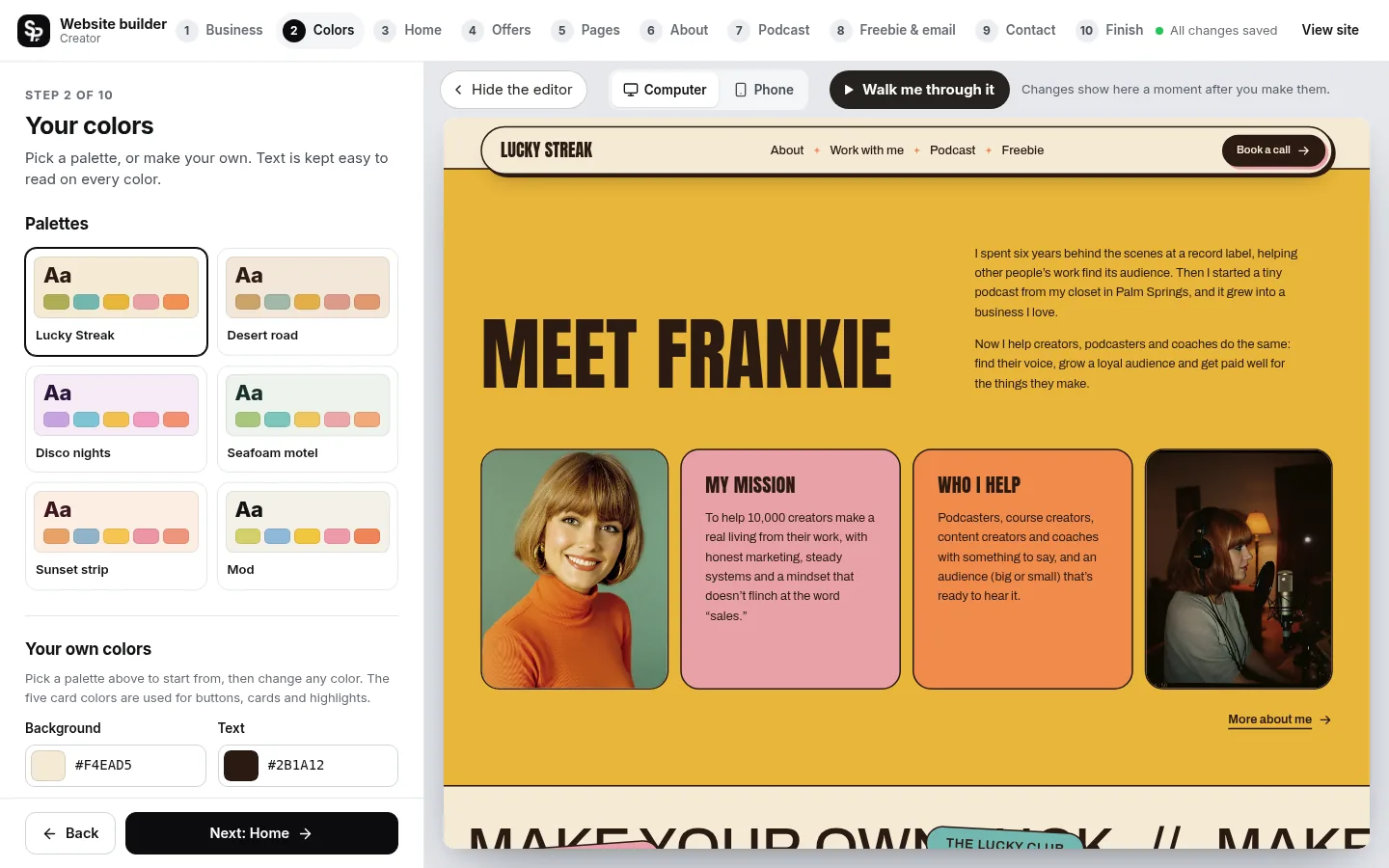
Task: Click the Back button
Action: [x=70, y=833]
